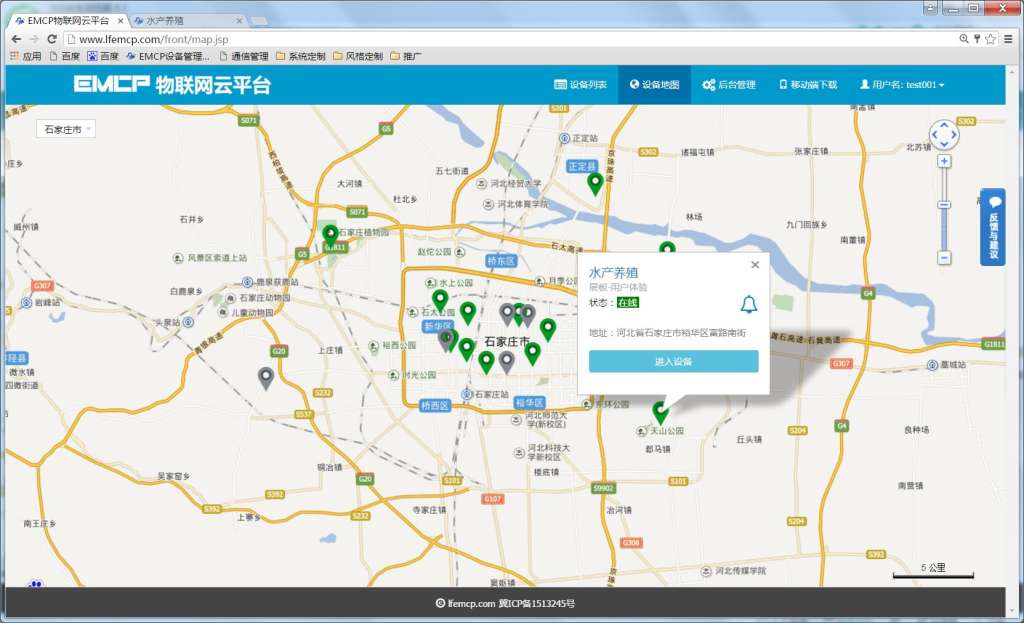Focus the address bar showing www.lfemcp.com/front/map.jsp

pos(509,39)
